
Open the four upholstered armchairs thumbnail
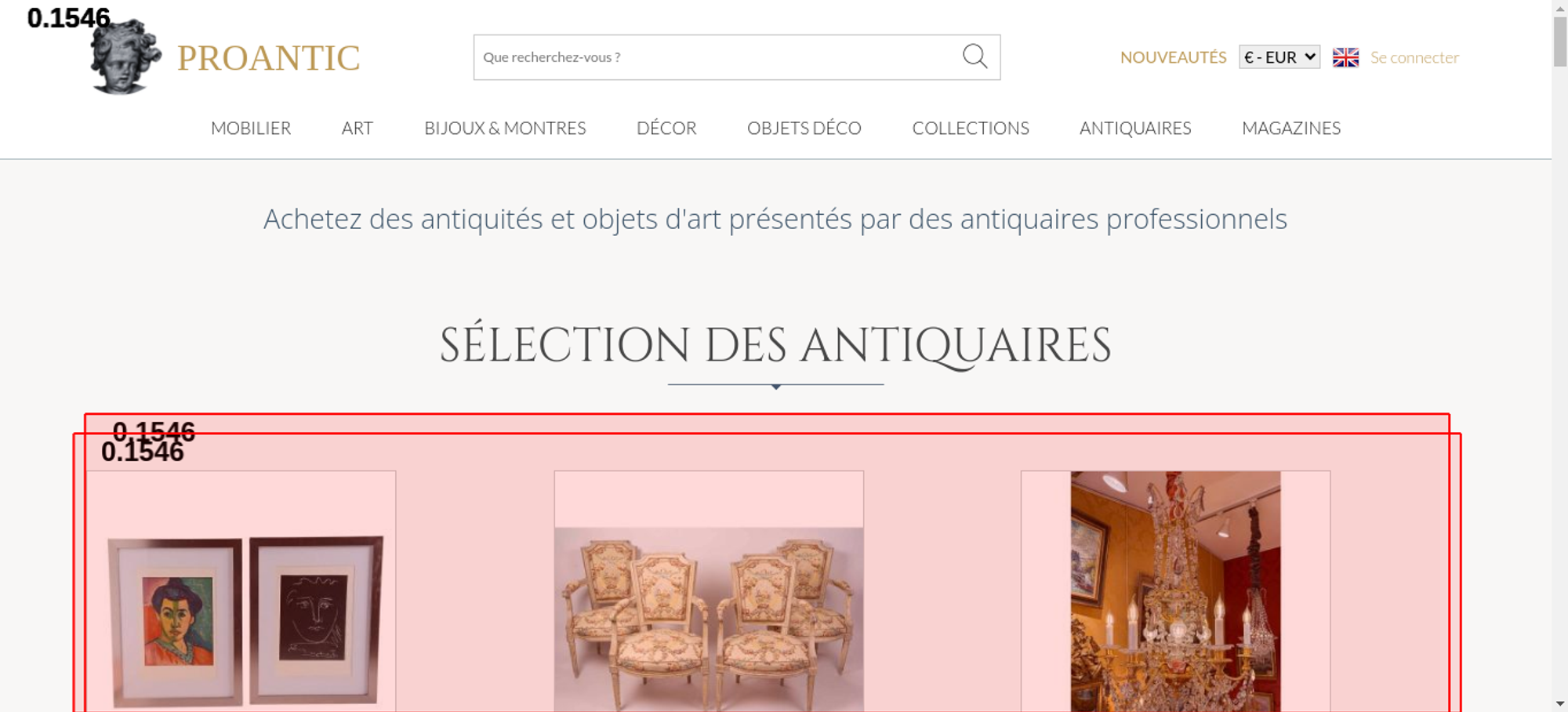pos(709,591)
